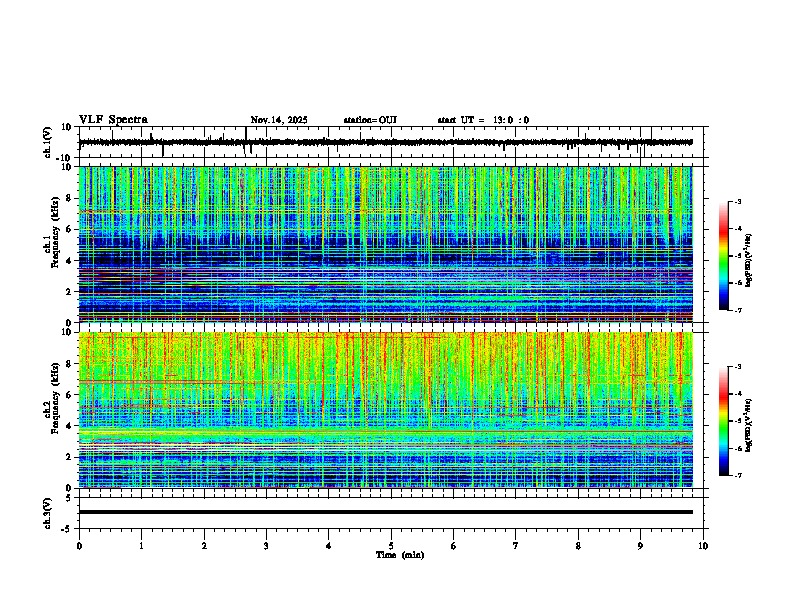
Task: Click the time-axis tick label "9"
Action: [x=640, y=546]
